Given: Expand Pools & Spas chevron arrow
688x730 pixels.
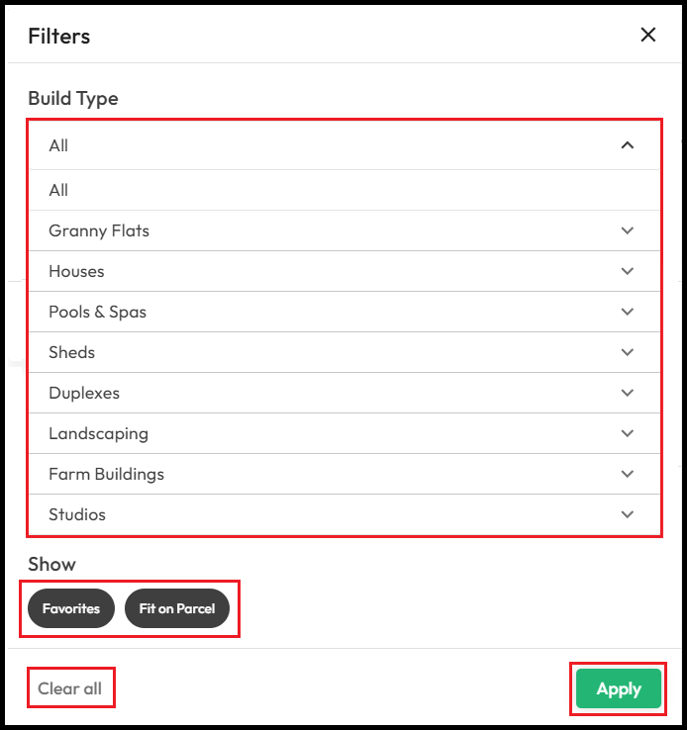Looking at the screenshot, I should tap(627, 311).
